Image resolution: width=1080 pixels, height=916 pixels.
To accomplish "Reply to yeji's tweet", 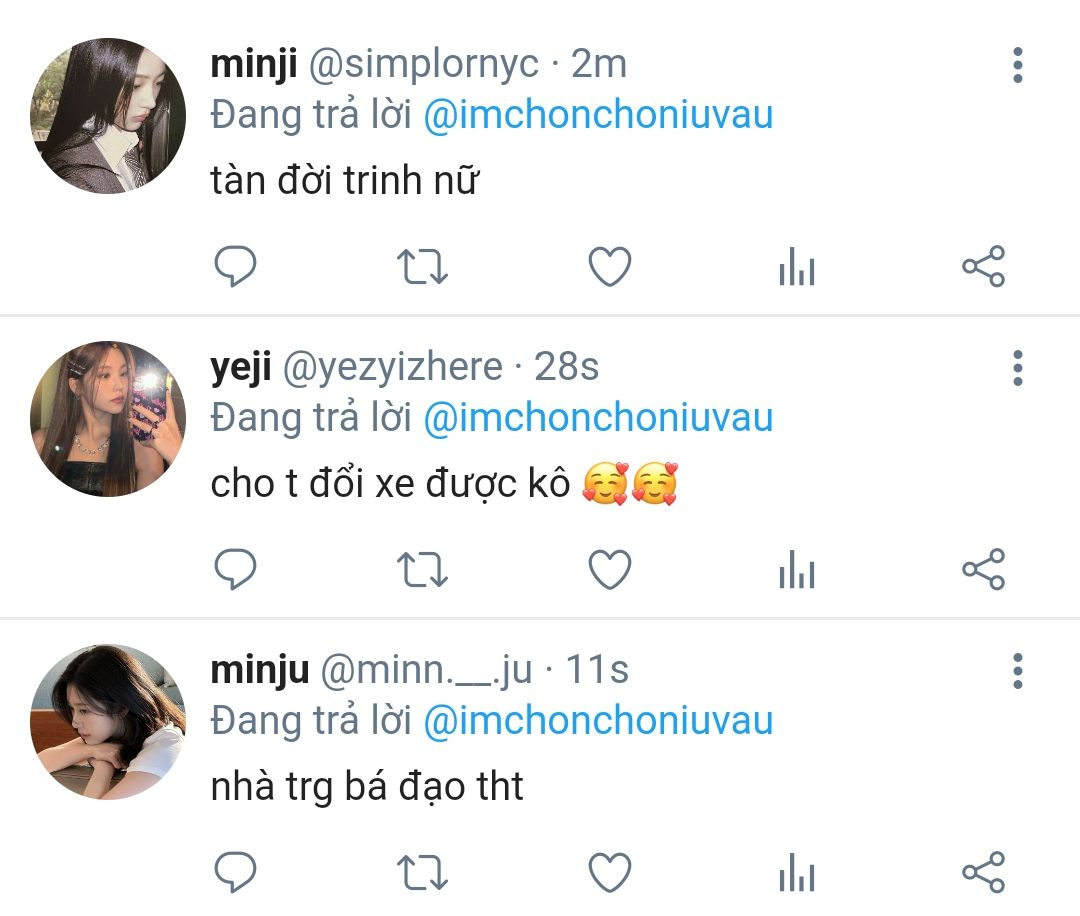I will coord(236,569).
